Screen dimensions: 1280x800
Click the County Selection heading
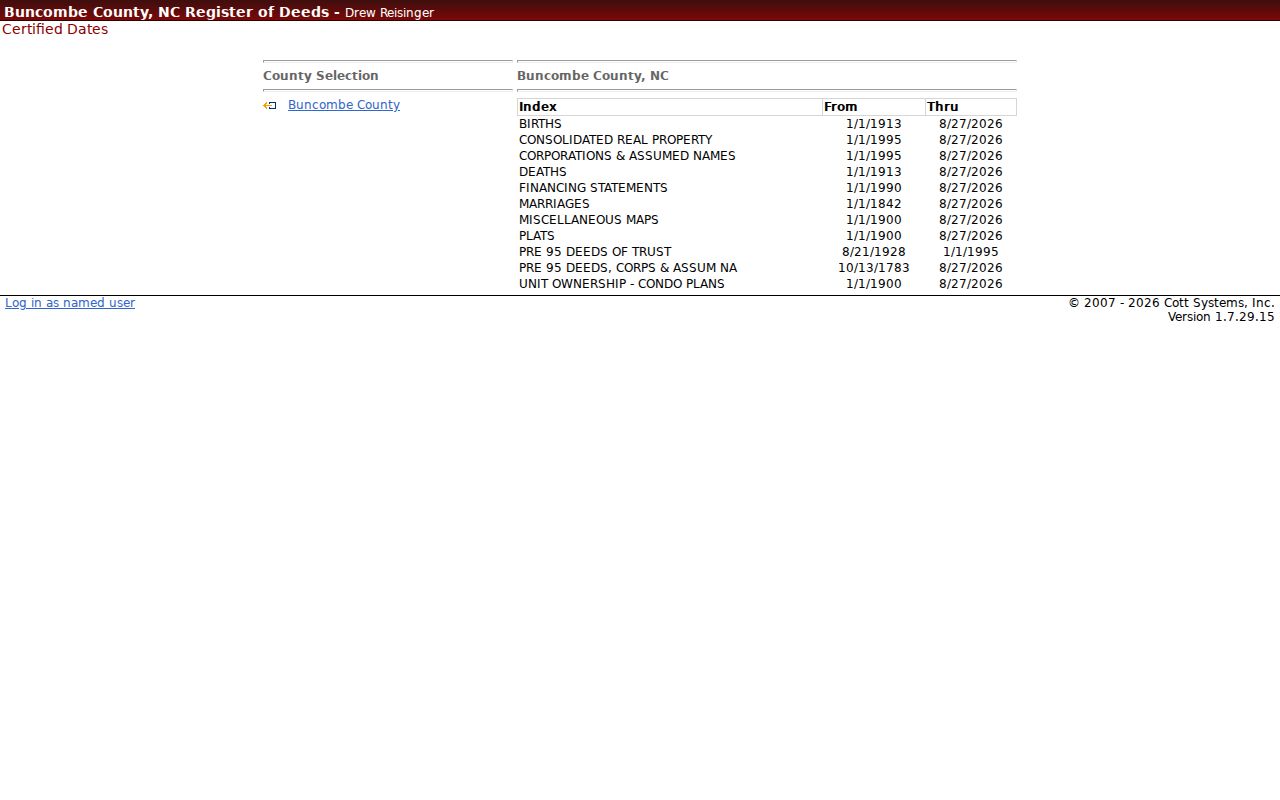[321, 76]
